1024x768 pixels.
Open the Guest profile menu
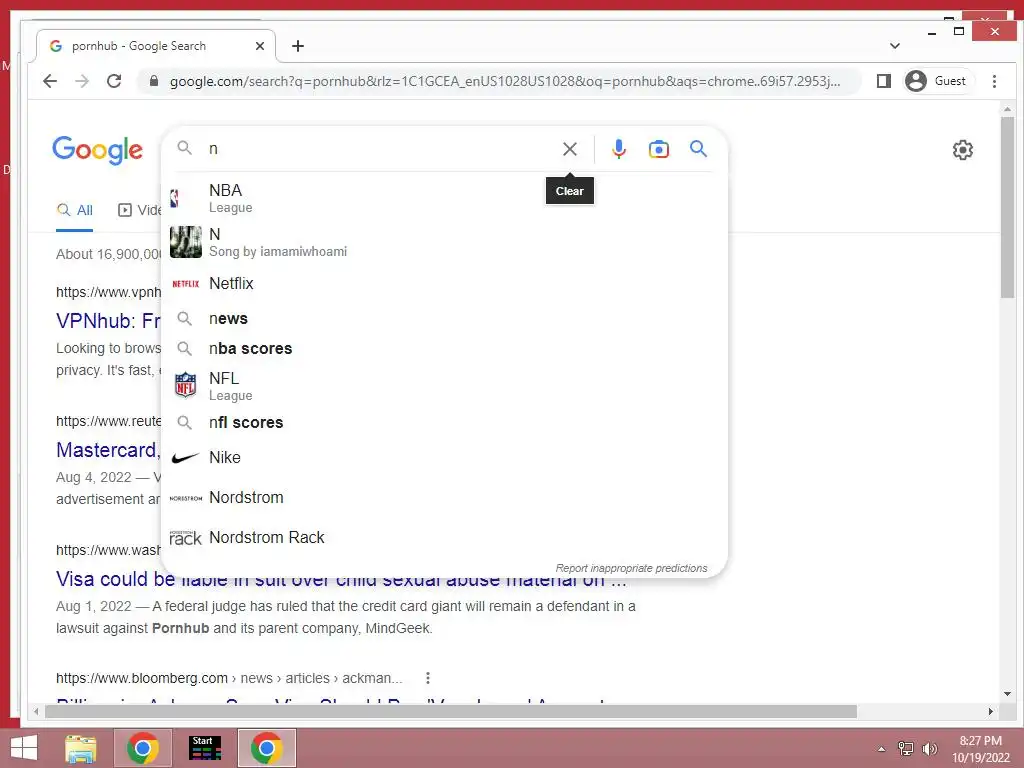[x=937, y=81]
